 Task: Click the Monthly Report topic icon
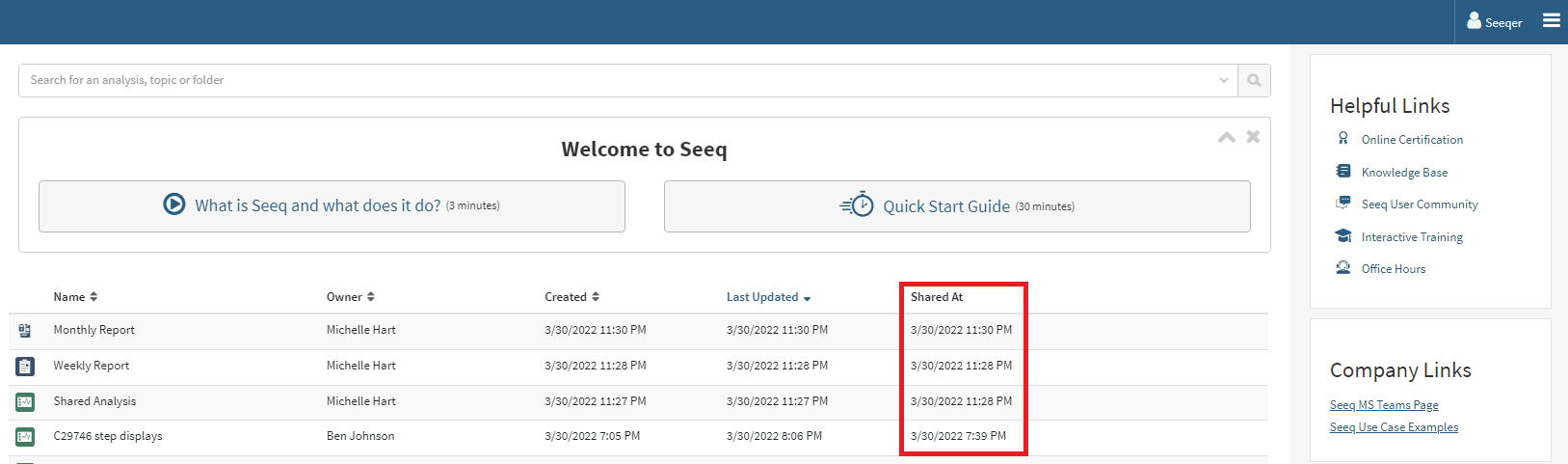[x=25, y=330]
